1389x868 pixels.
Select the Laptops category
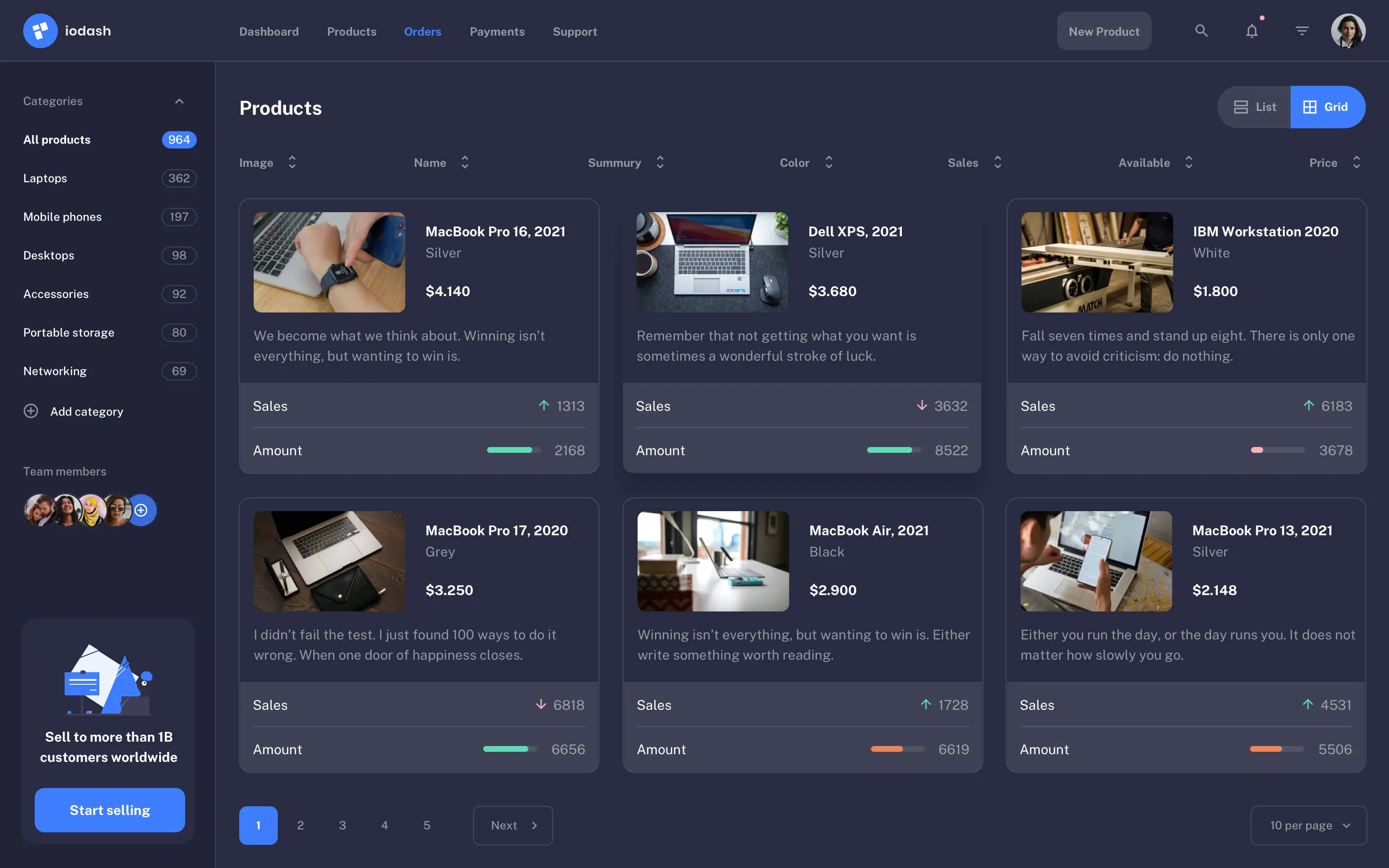pyautogui.click(x=45, y=178)
